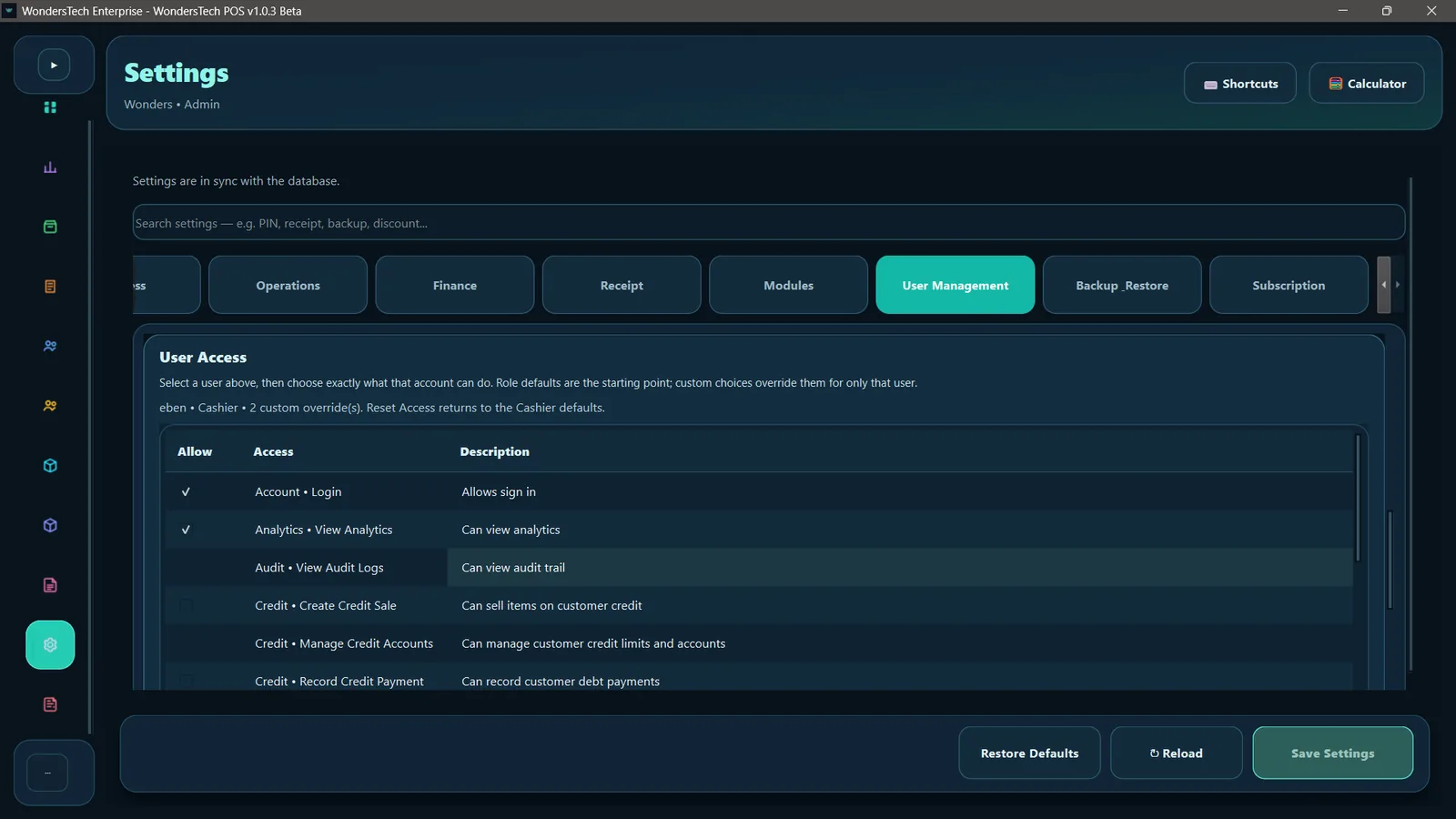Click the calculator icon beside Calculator label
1456x819 pixels.
pos(1335,84)
